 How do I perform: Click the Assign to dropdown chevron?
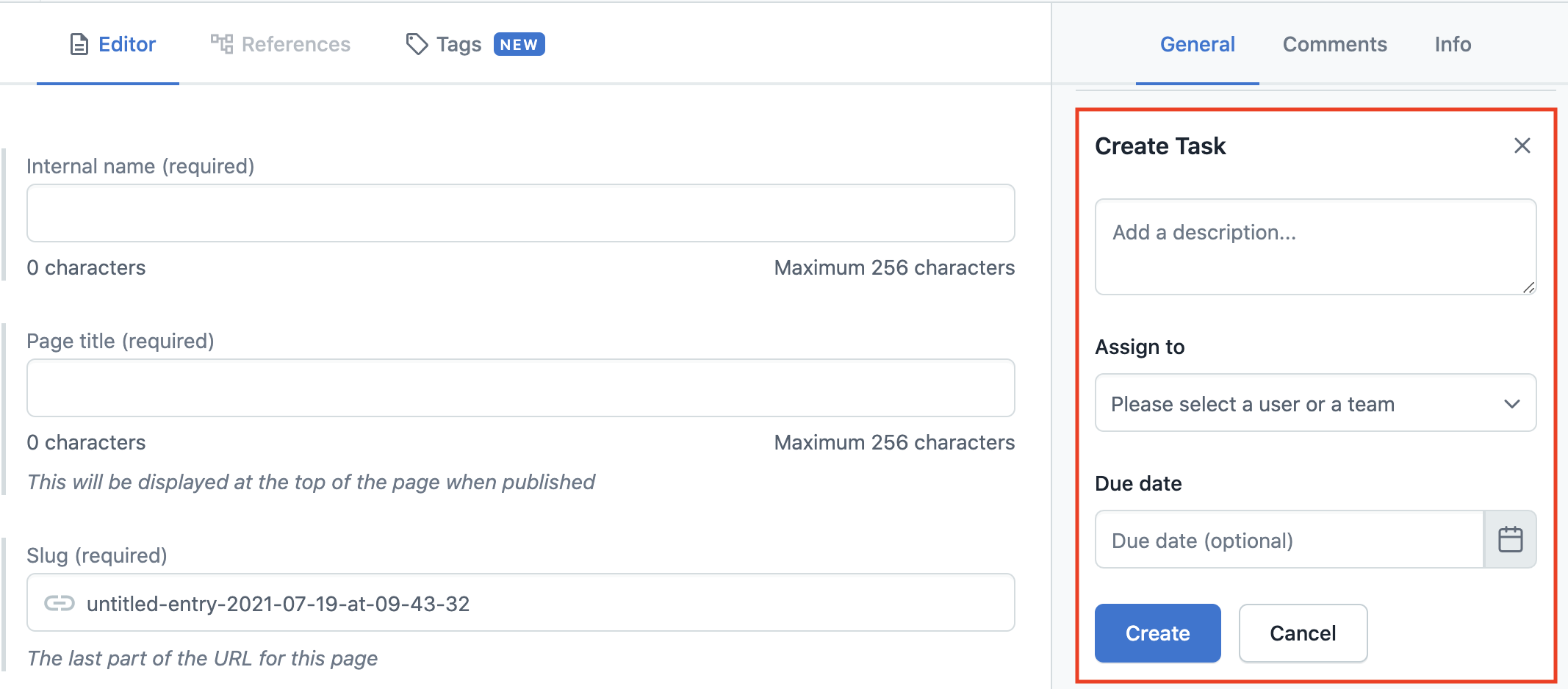(1511, 404)
